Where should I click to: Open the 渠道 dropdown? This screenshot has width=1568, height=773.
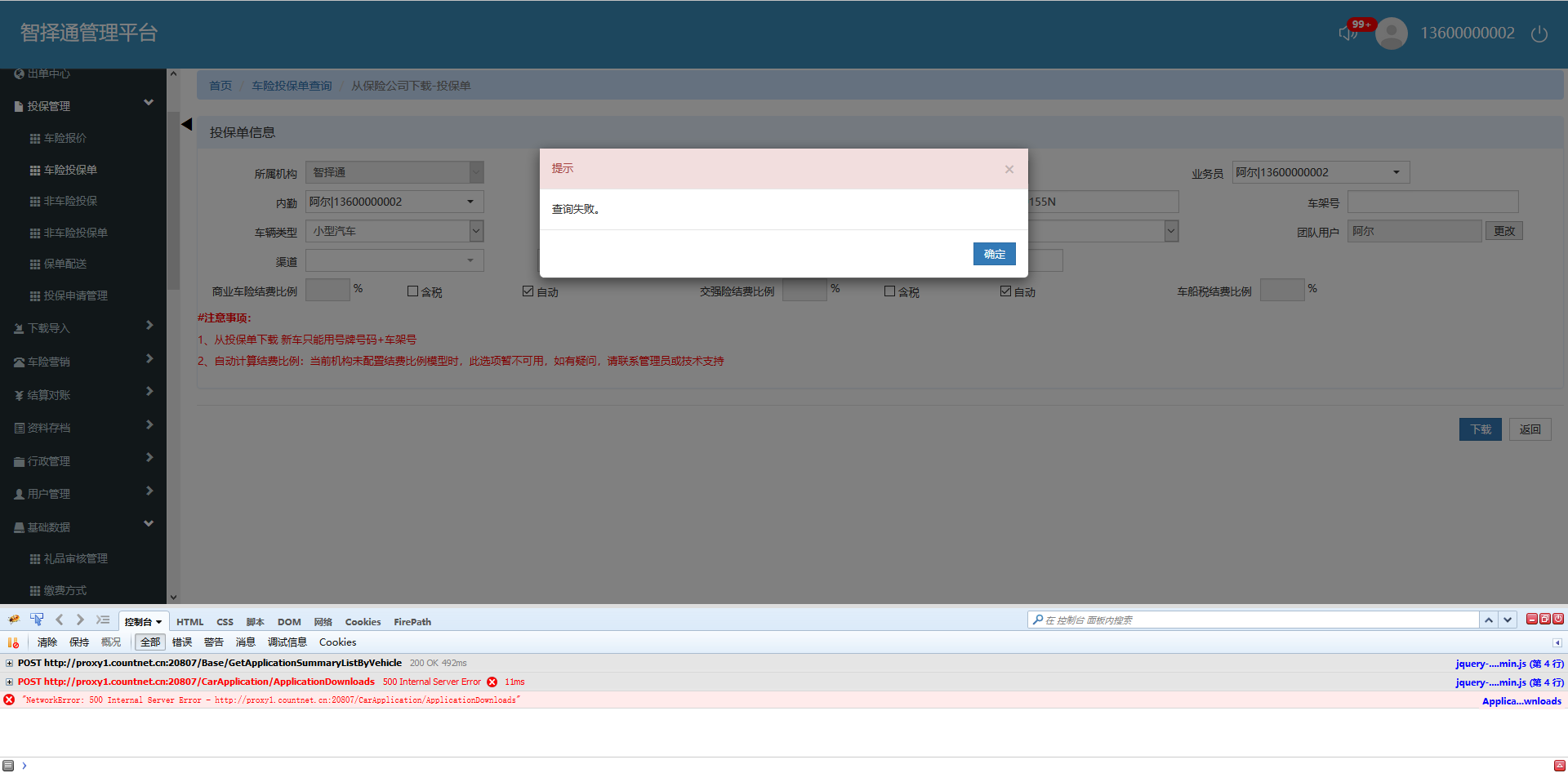(x=395, y=260)
